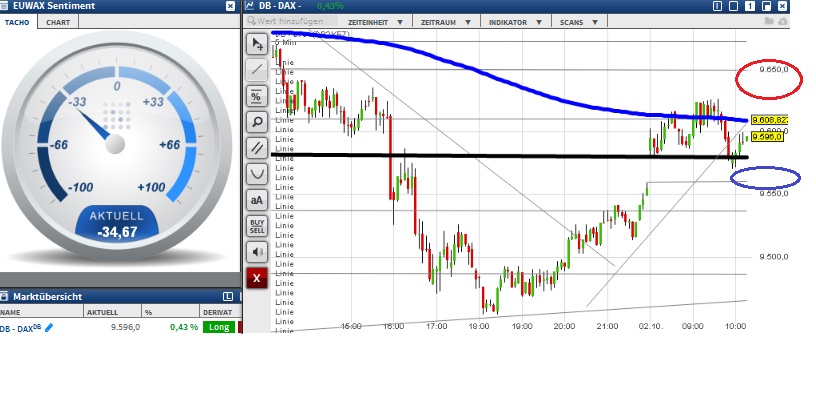
Task: Click the split-column layout icon in chart title bar
Action: (x=718, y=6)
